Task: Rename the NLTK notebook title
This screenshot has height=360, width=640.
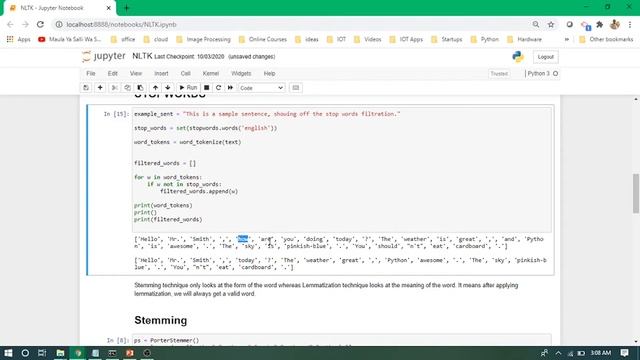Action: coord(142,56)
